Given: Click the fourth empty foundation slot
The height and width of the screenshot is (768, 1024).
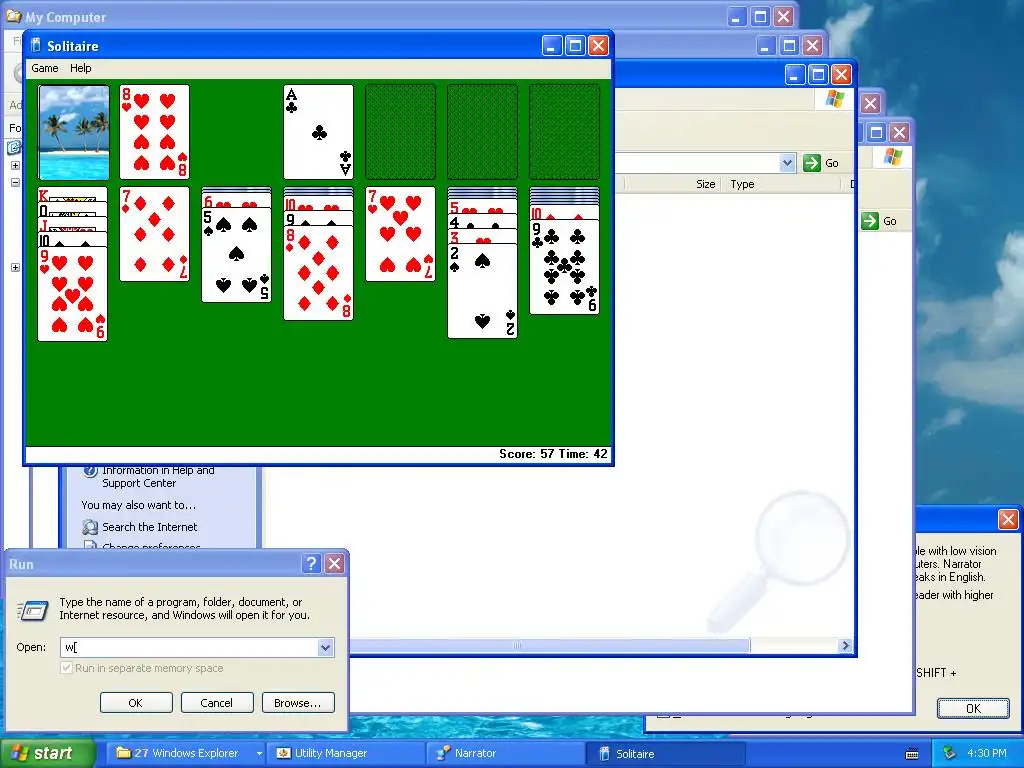Looking at the screenshot, I should [x=564, y=132].
